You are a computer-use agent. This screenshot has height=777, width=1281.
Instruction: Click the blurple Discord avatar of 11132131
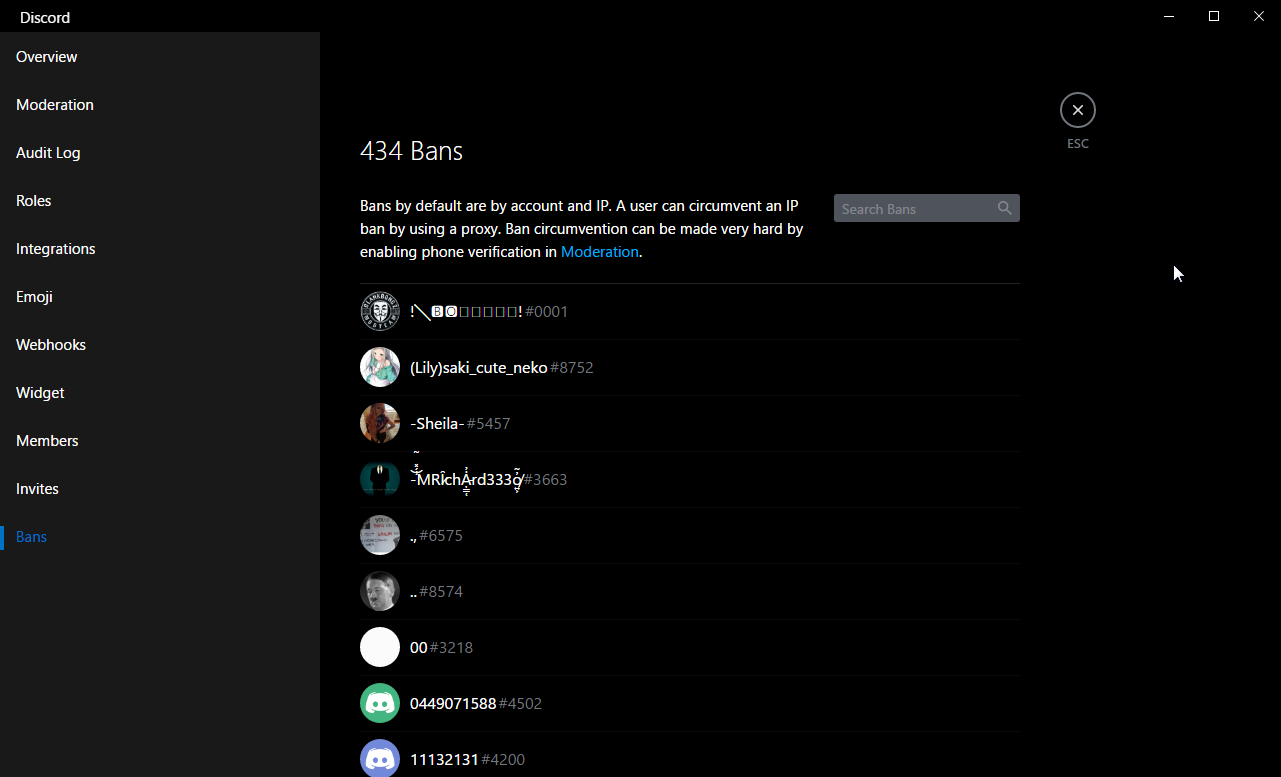pyautogui.click(x=380, y=758)
